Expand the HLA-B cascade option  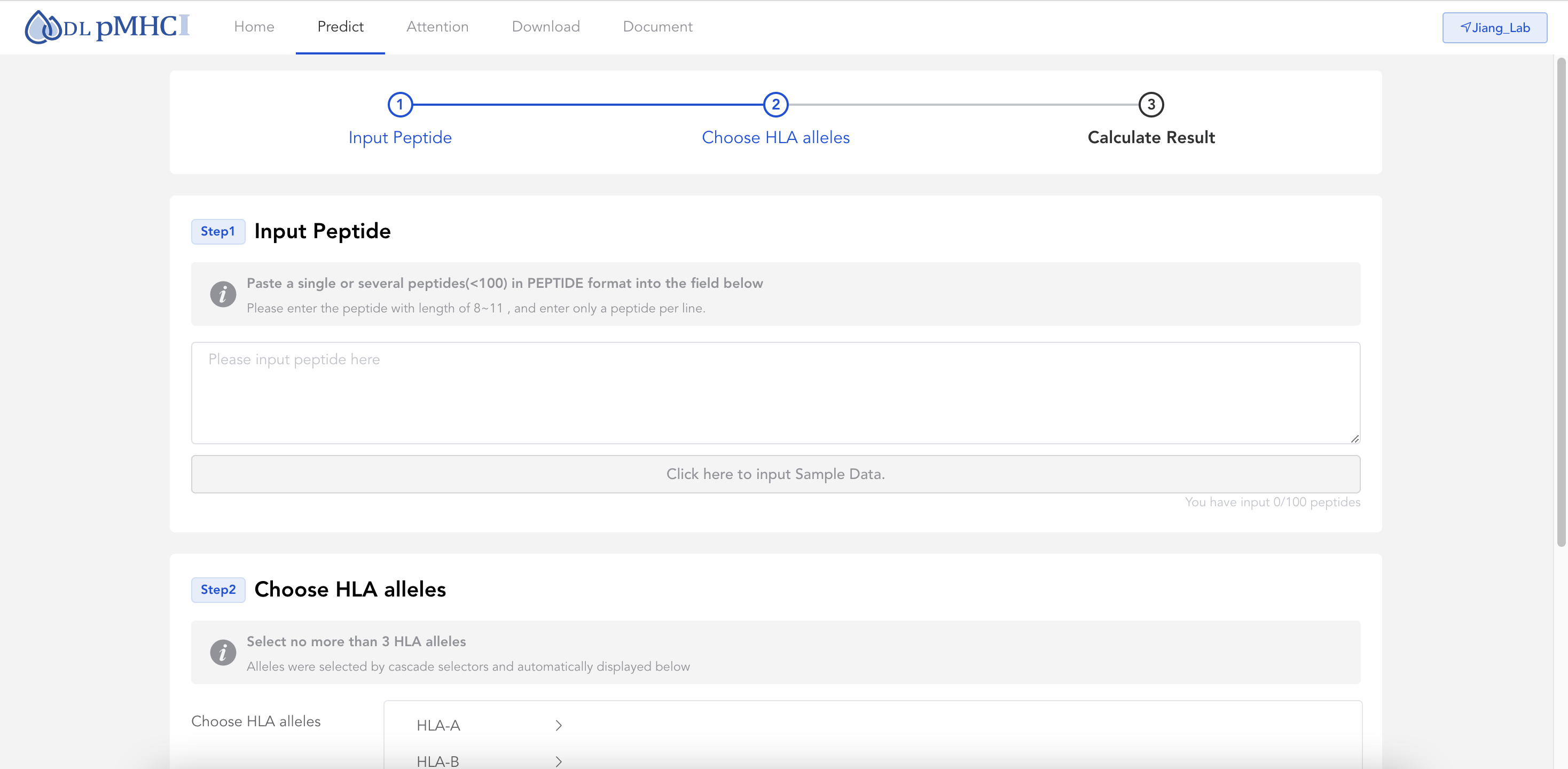tap(488, 761)
